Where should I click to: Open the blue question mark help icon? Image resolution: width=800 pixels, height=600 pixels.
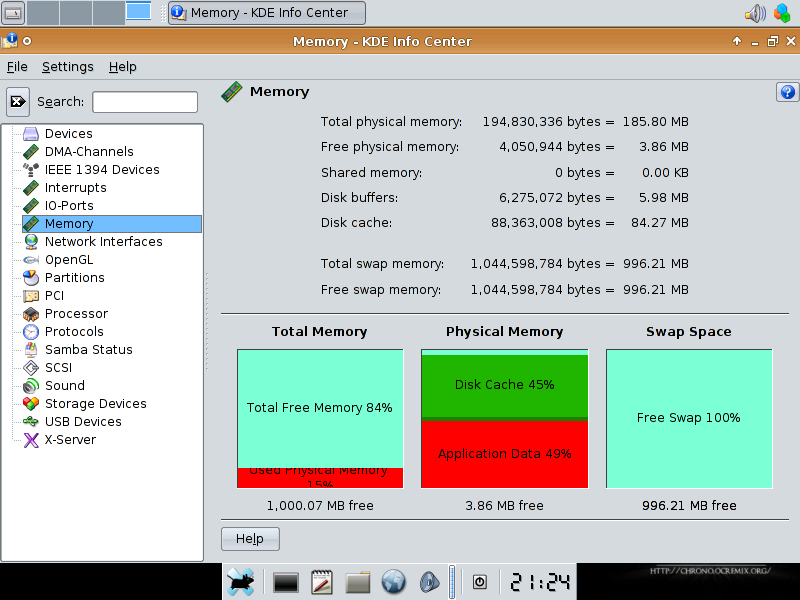pos(787,92)
